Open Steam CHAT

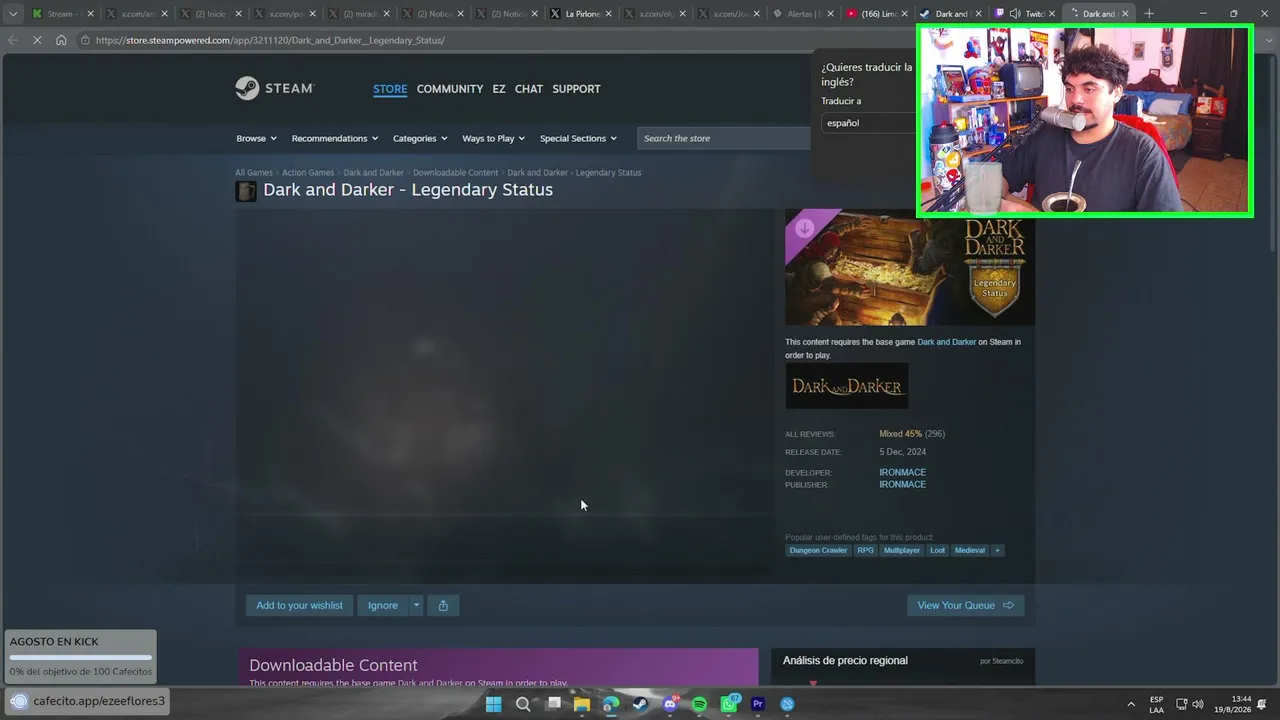(529, 89)
